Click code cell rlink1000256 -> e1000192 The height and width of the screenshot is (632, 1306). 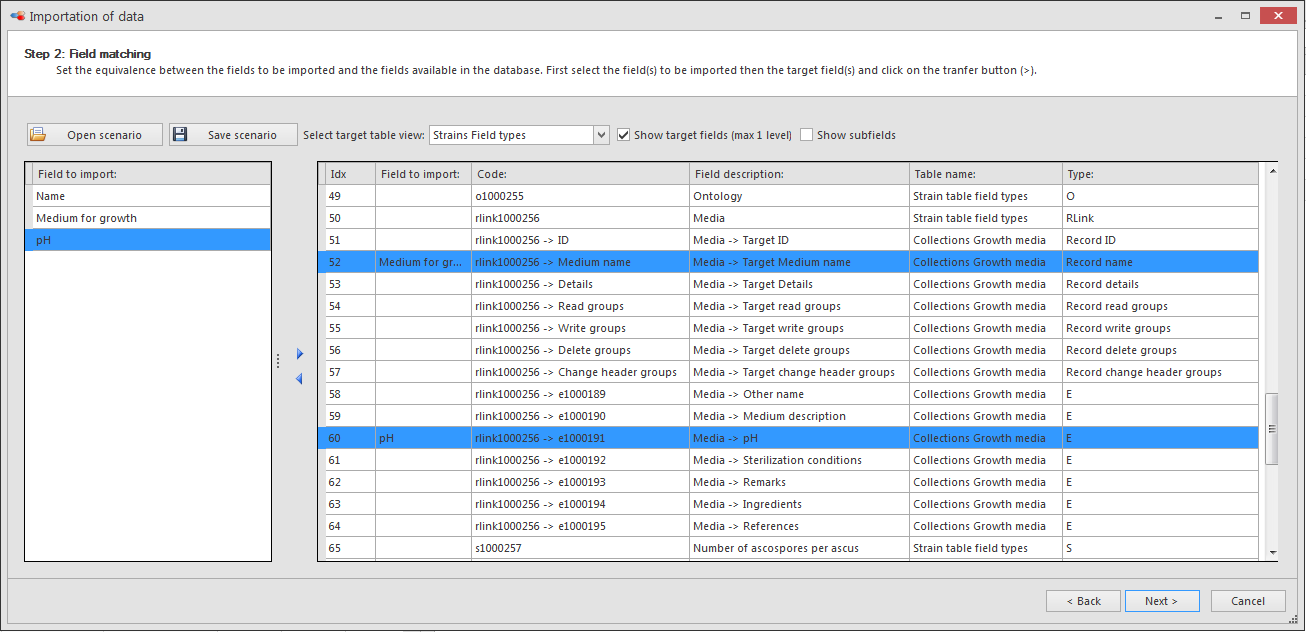(x=580, y=460)
